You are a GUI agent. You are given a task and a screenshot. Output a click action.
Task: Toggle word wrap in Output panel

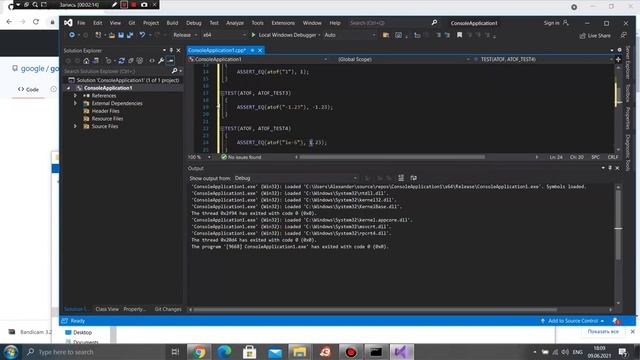pyautogui.click(x=413, y=178)
